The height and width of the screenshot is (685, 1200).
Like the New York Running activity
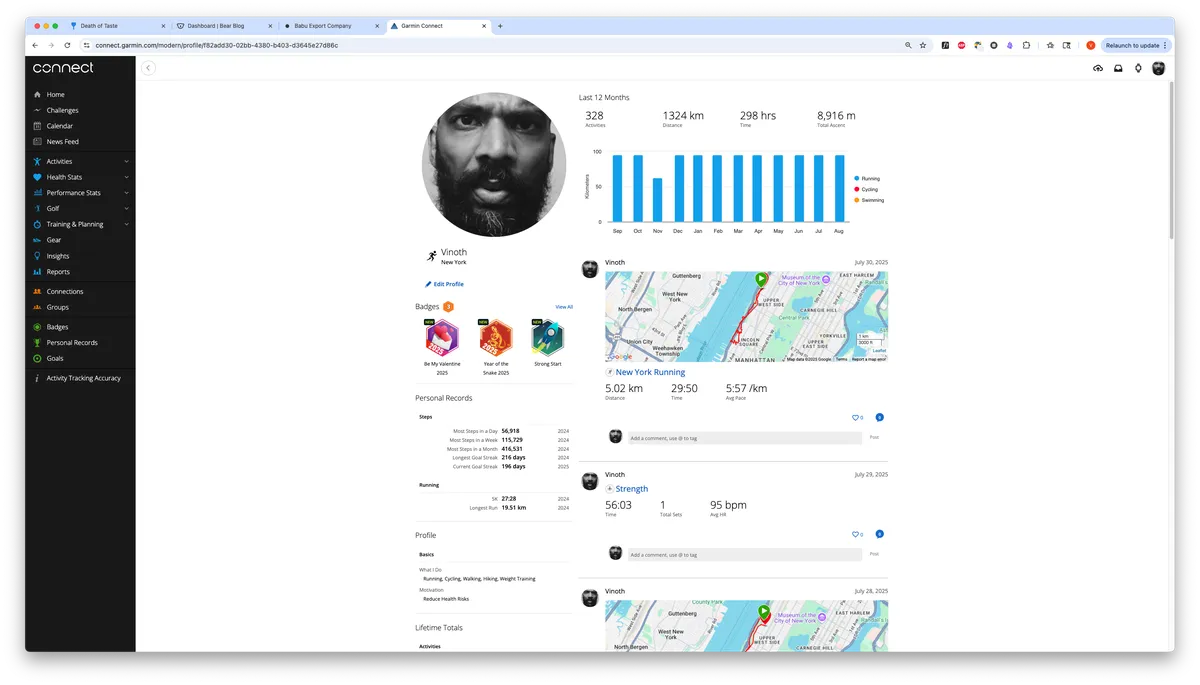tap(857, 418)
